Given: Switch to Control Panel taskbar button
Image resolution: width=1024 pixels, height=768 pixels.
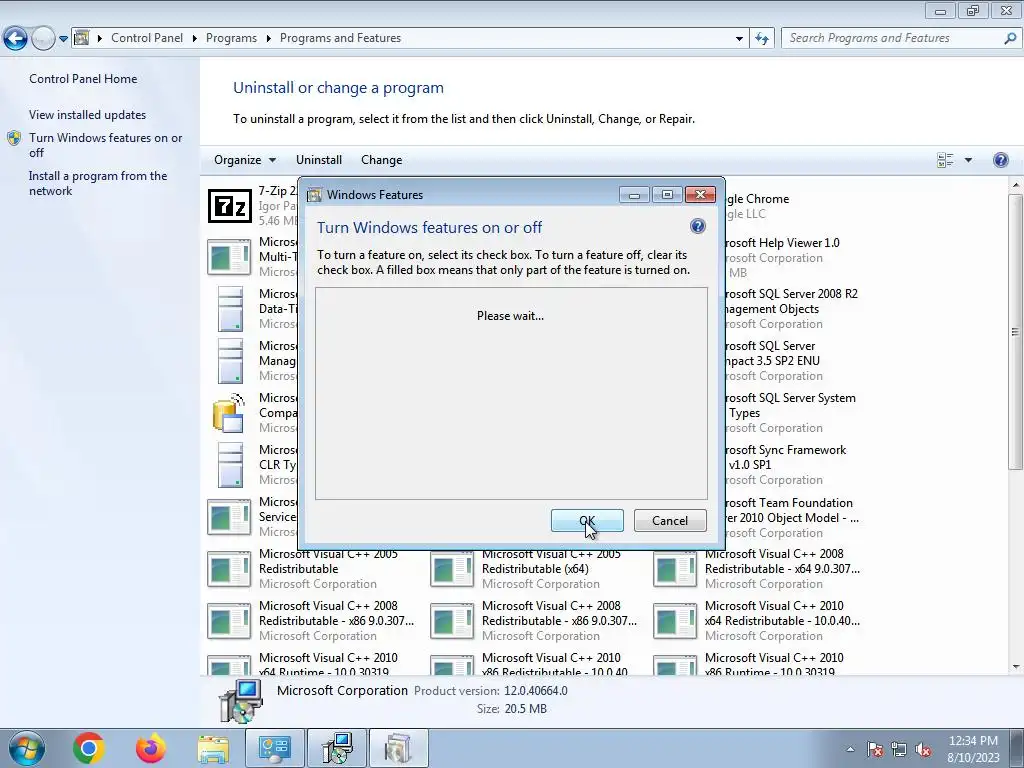Looking at the screenshot, I should click(x=274, y=748).
